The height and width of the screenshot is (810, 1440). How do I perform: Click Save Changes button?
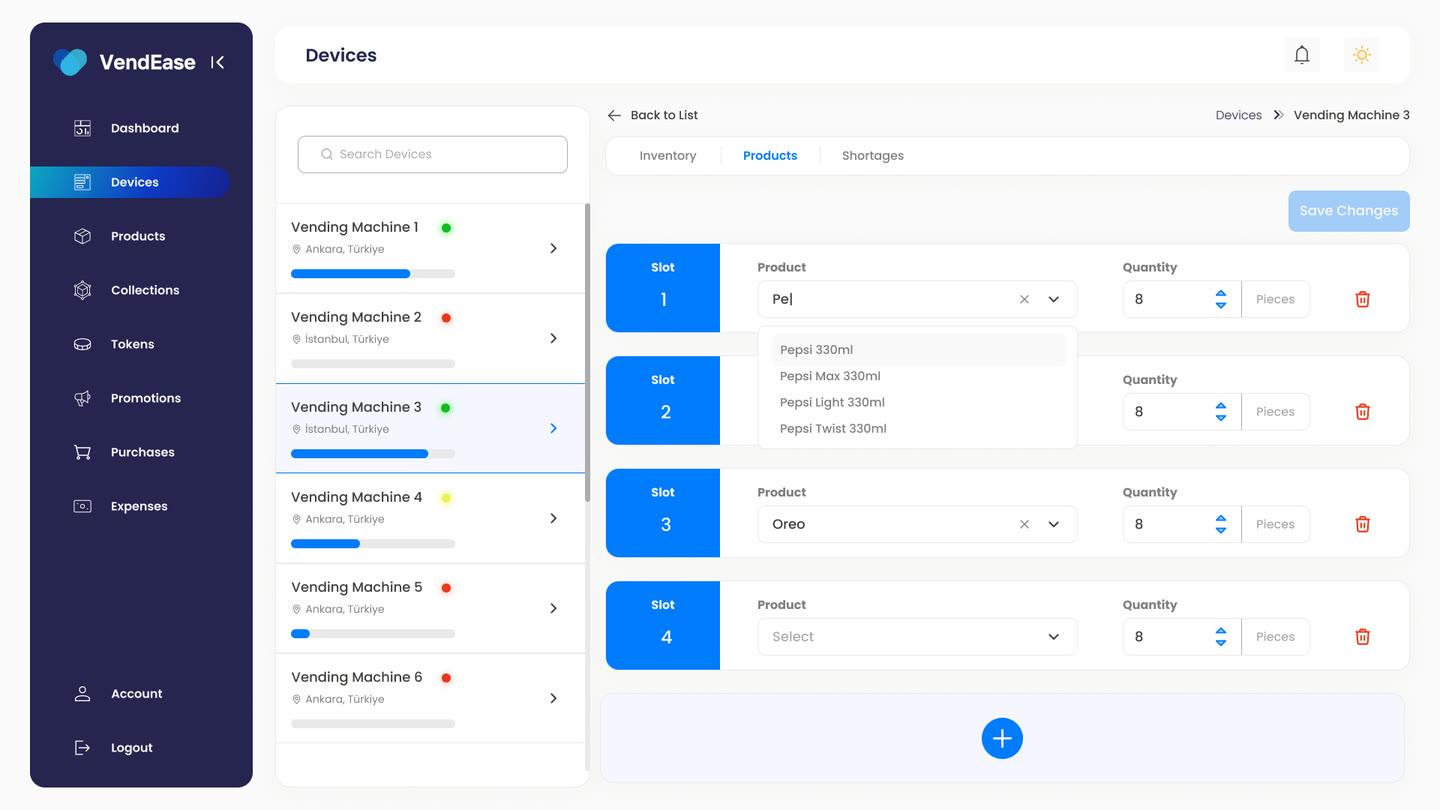coord(1349,211)
